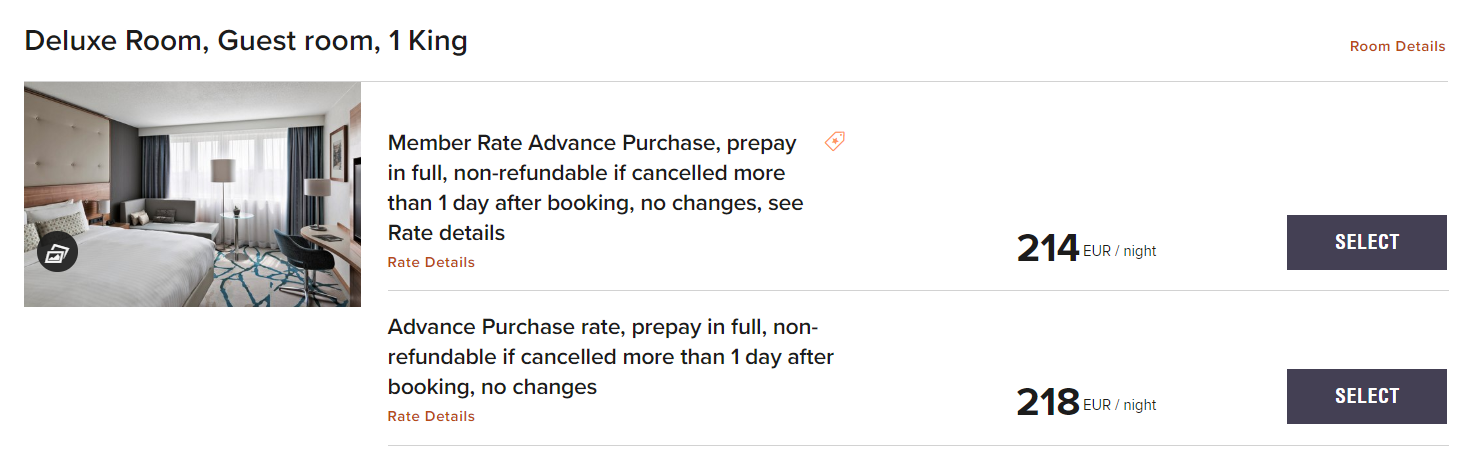Click EUR / night label beside 218
Image resolution: width=1470 pixels, height=470 pixels.
[1120, 405]
